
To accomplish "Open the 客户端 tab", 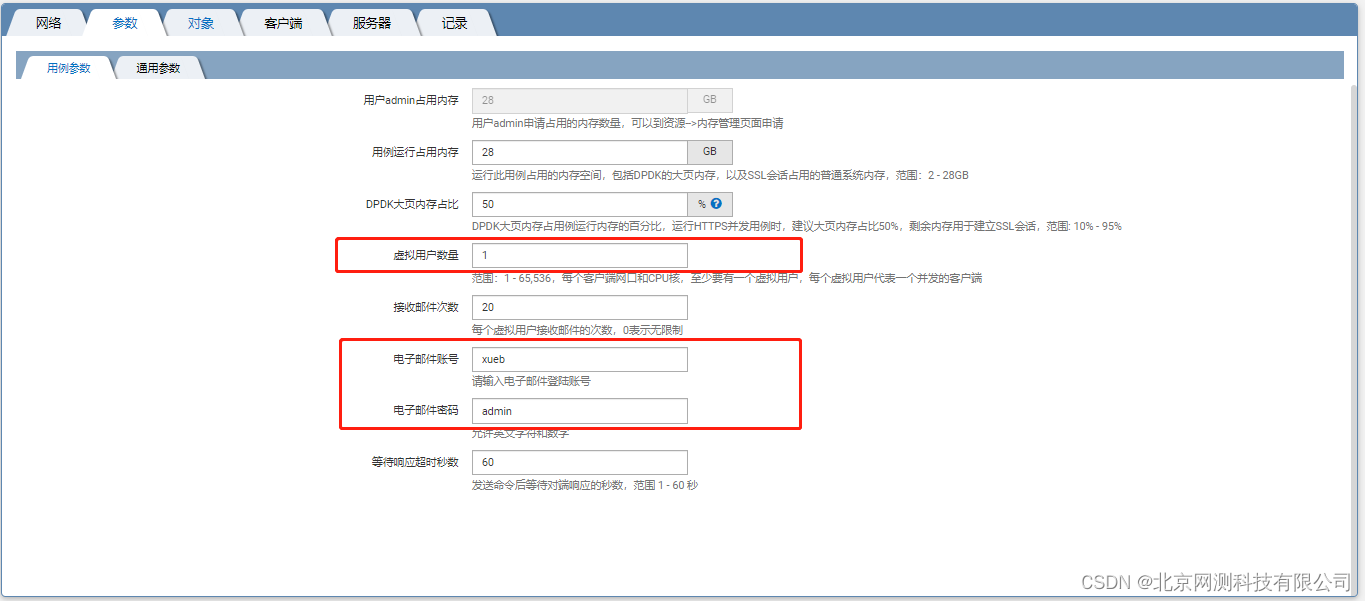I will pos(283,21).
